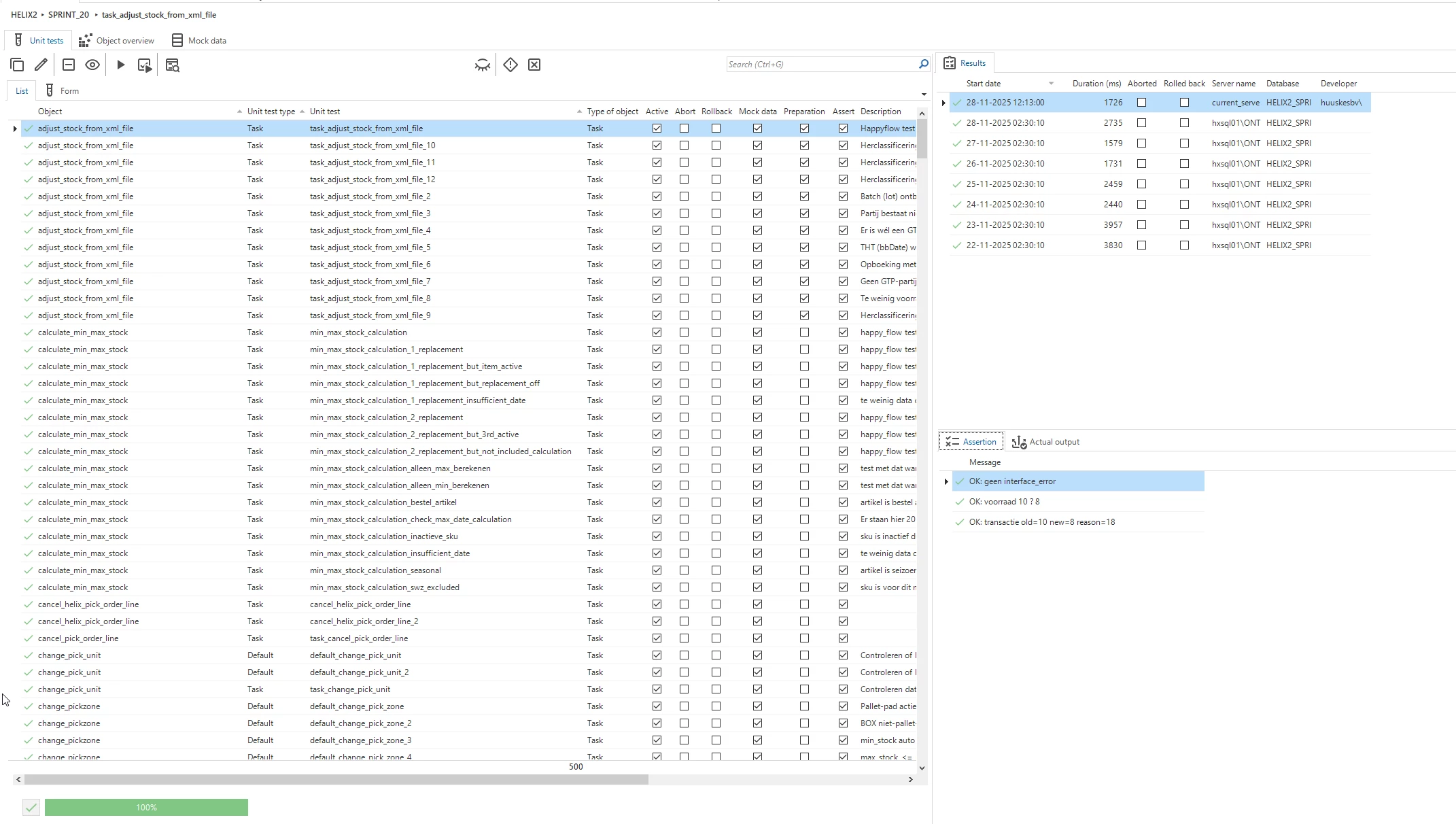Toggle Rolled back checkbox for 28-11-2025 12:13:00 result

1184,103
